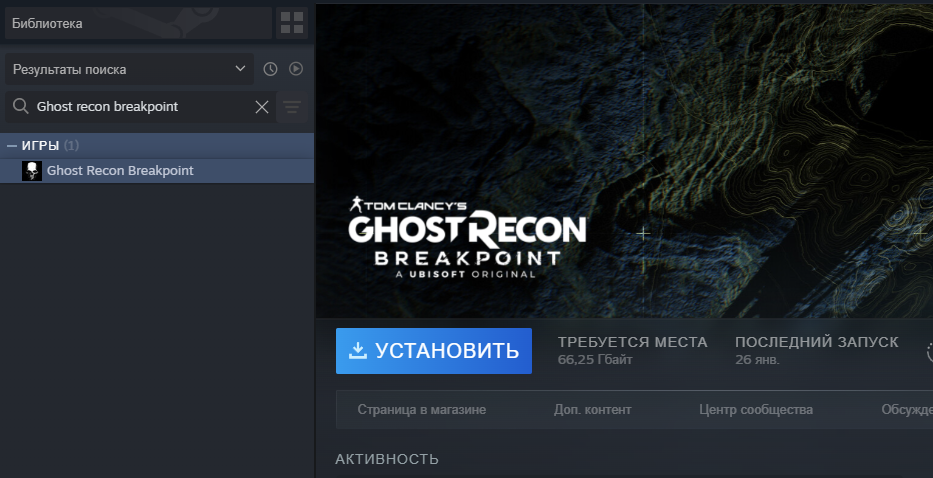Viewport: 933px width, 478px height.
Task: Click the ТРЕБУЕТСЯ МЕСТА label
Action: pos(632,342)
